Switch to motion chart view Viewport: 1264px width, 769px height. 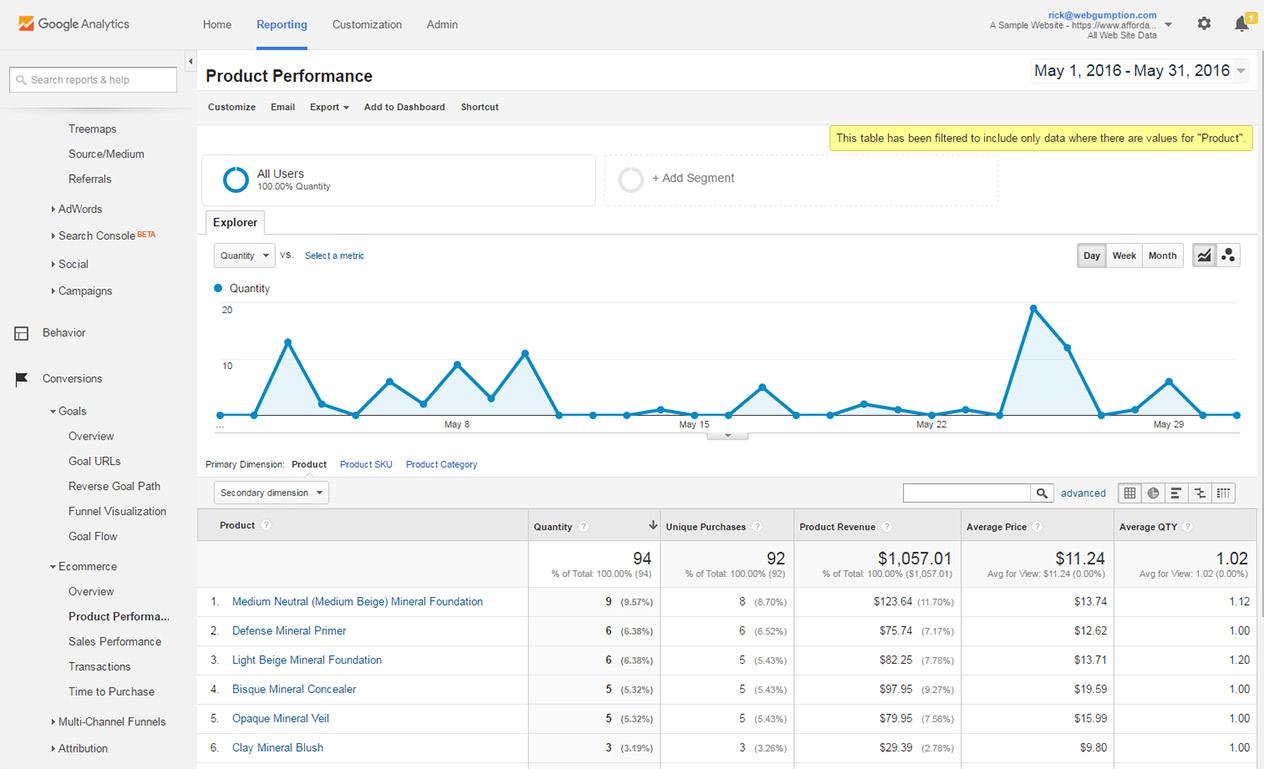pos(1229,256)
